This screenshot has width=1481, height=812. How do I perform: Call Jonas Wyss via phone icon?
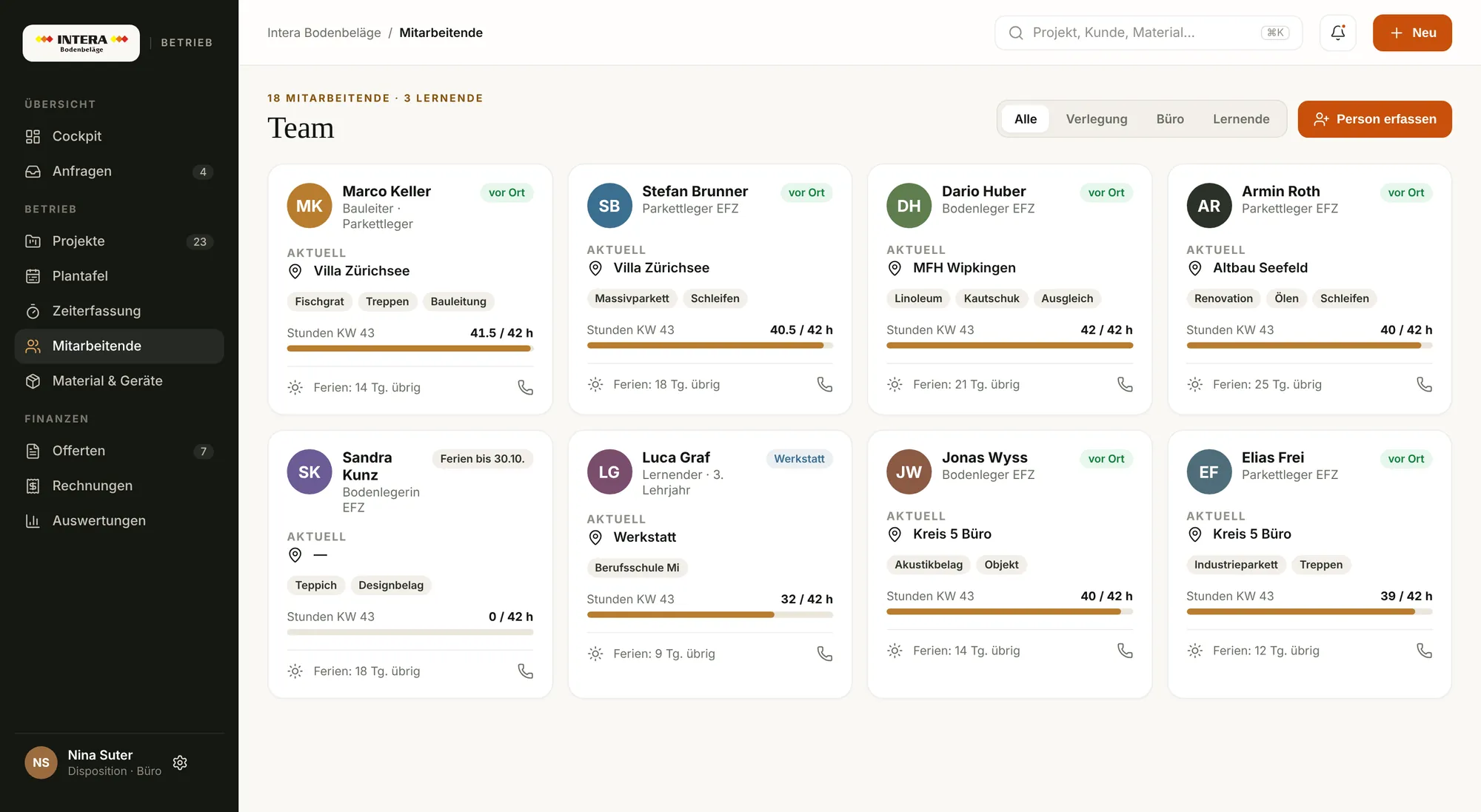pos(1124,651)
